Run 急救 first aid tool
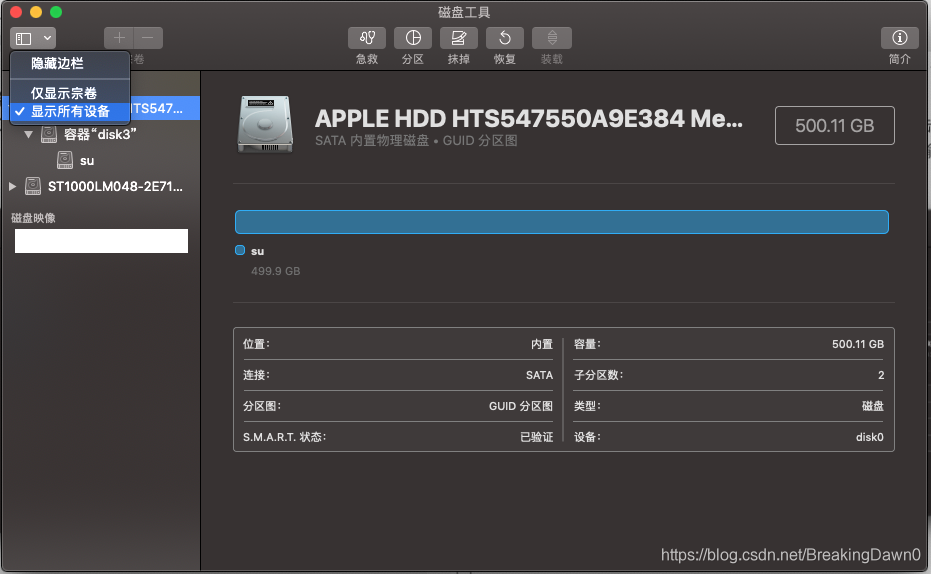Screen dimensions: 931x574 click(367, 39)
